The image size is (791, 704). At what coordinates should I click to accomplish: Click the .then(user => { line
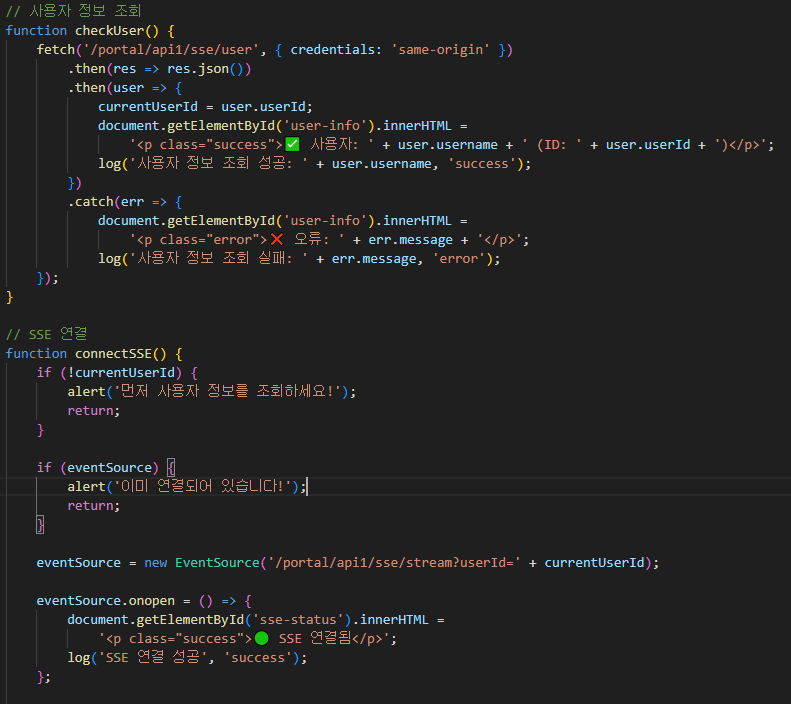coord(125,88)
